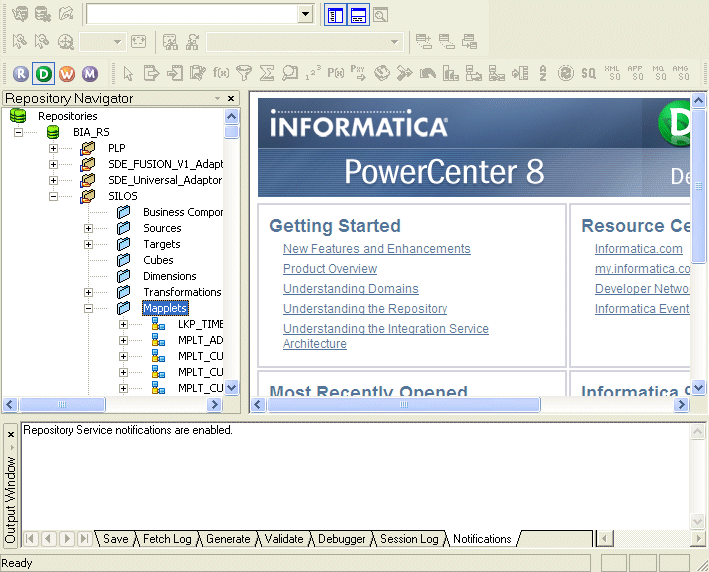Click the BIA_RS repository icon
The width and height of the screenshot is (709, 572).
(53, 132)
